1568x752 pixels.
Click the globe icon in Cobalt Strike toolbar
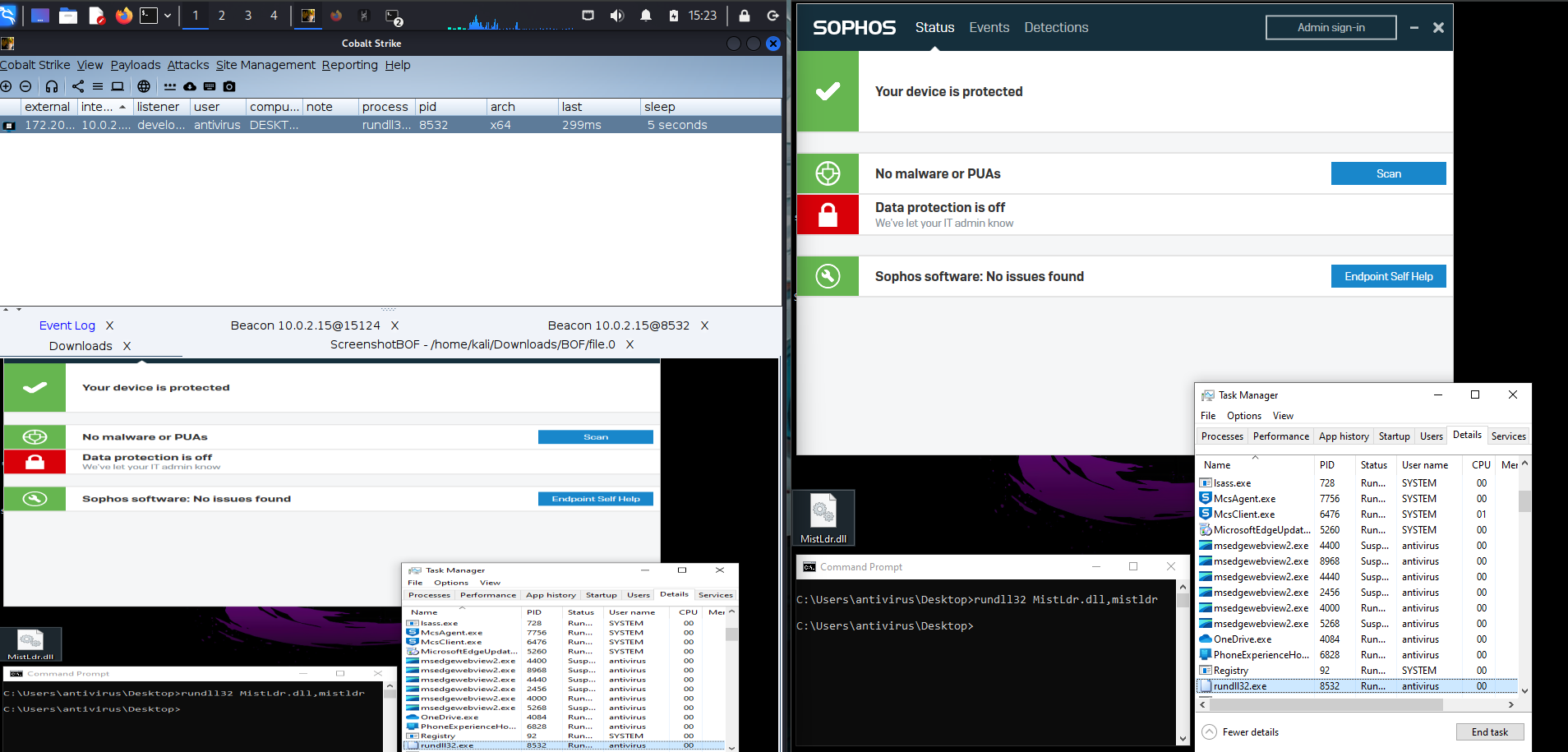pyautogui.click(x=144, y=86)
